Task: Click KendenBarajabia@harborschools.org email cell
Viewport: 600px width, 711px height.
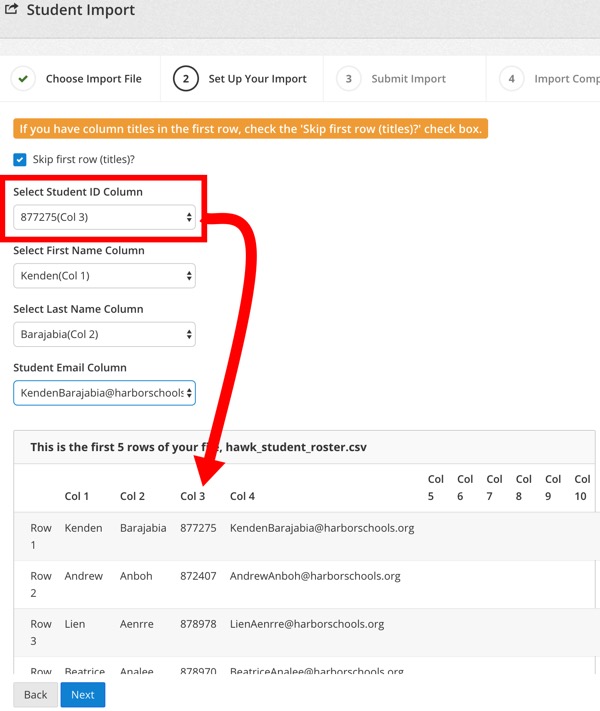Action: click(322, 528)
